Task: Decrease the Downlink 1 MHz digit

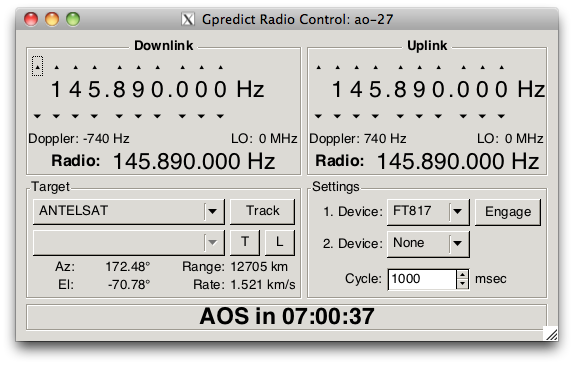Action: coord(94,116)
